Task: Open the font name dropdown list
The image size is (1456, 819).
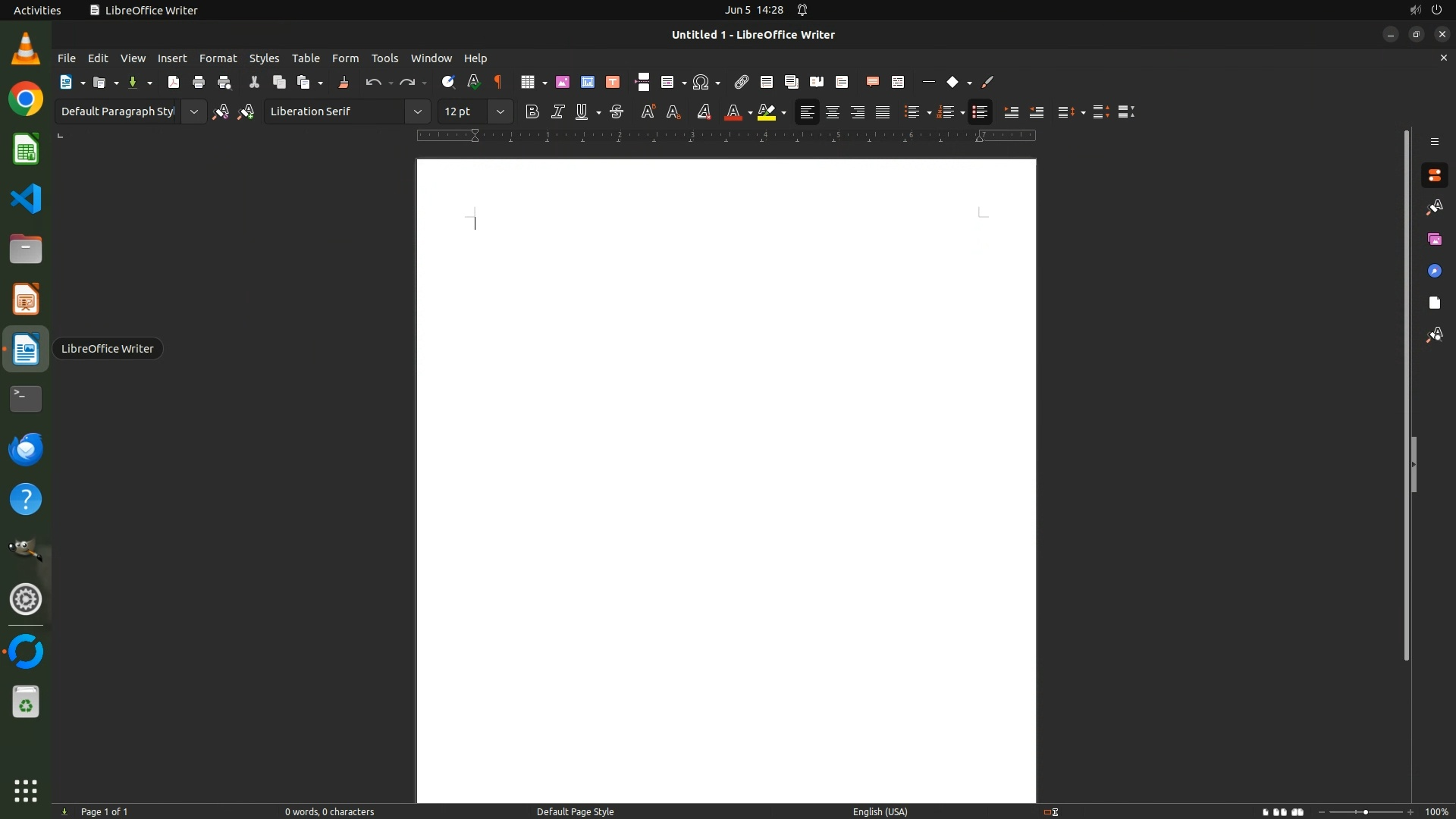Action: [417, 112]
